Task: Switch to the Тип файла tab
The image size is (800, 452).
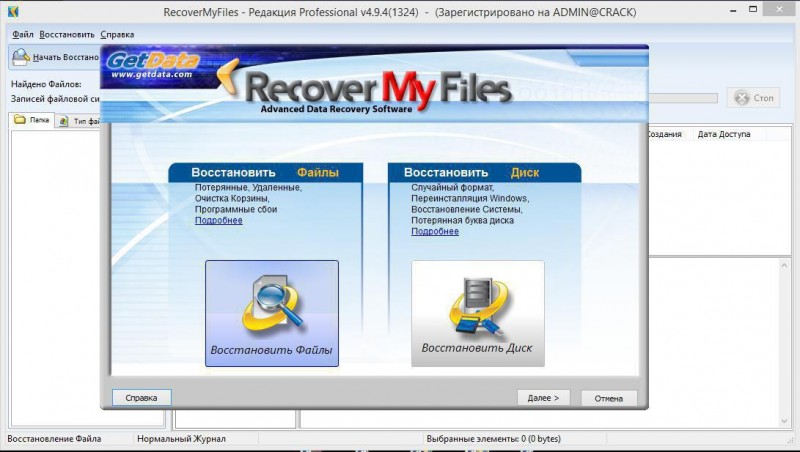Action: tap(79, 121)
